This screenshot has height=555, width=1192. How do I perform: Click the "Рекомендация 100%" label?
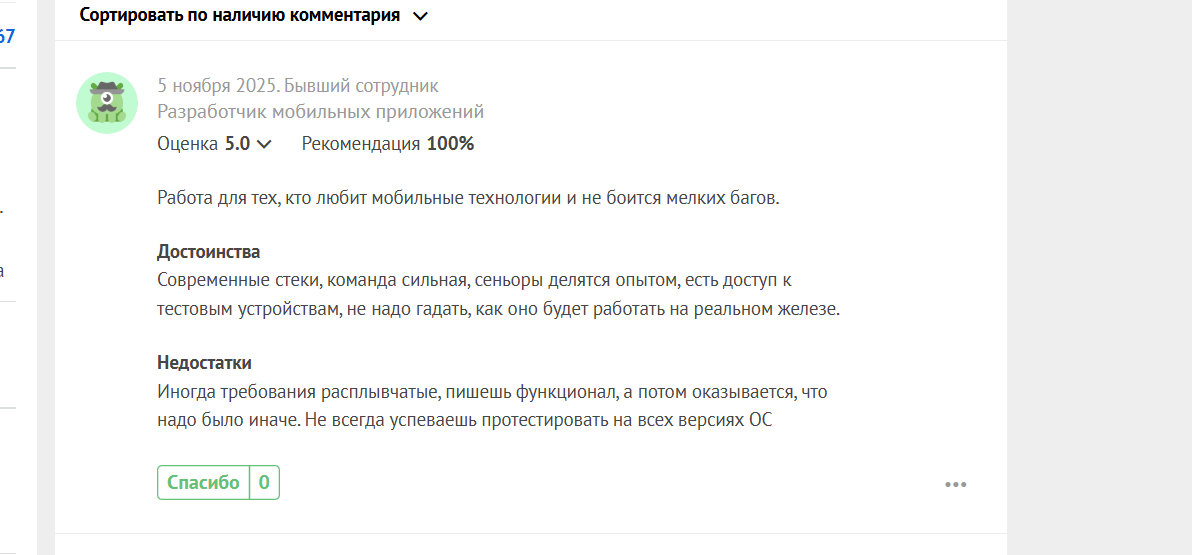pos(387,143)
